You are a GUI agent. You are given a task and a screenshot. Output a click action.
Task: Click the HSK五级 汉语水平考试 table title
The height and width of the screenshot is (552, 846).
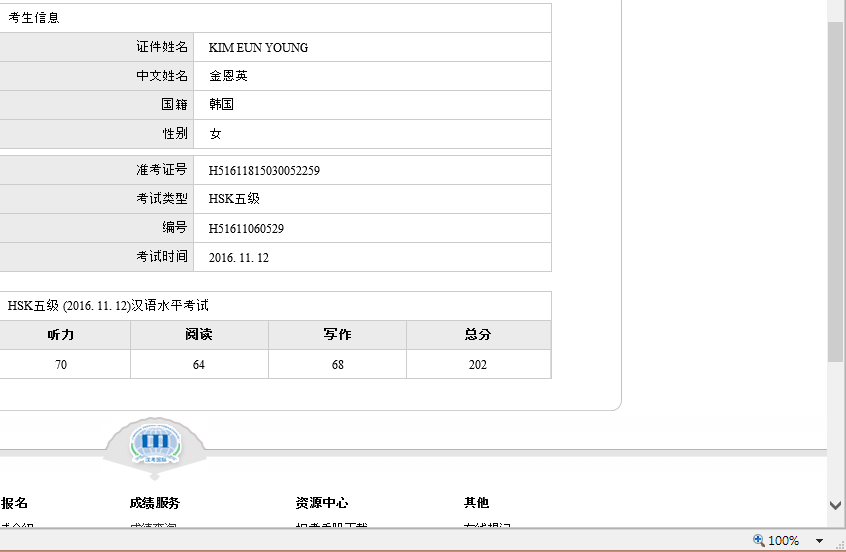click(108, 305)
